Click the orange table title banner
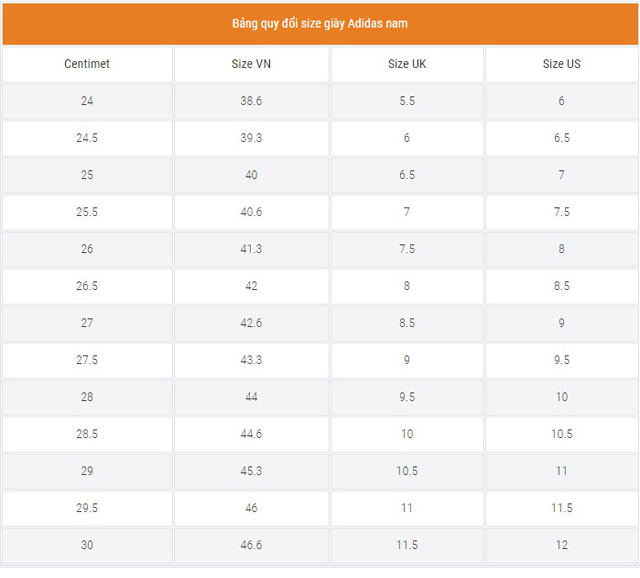 point(320,24)
